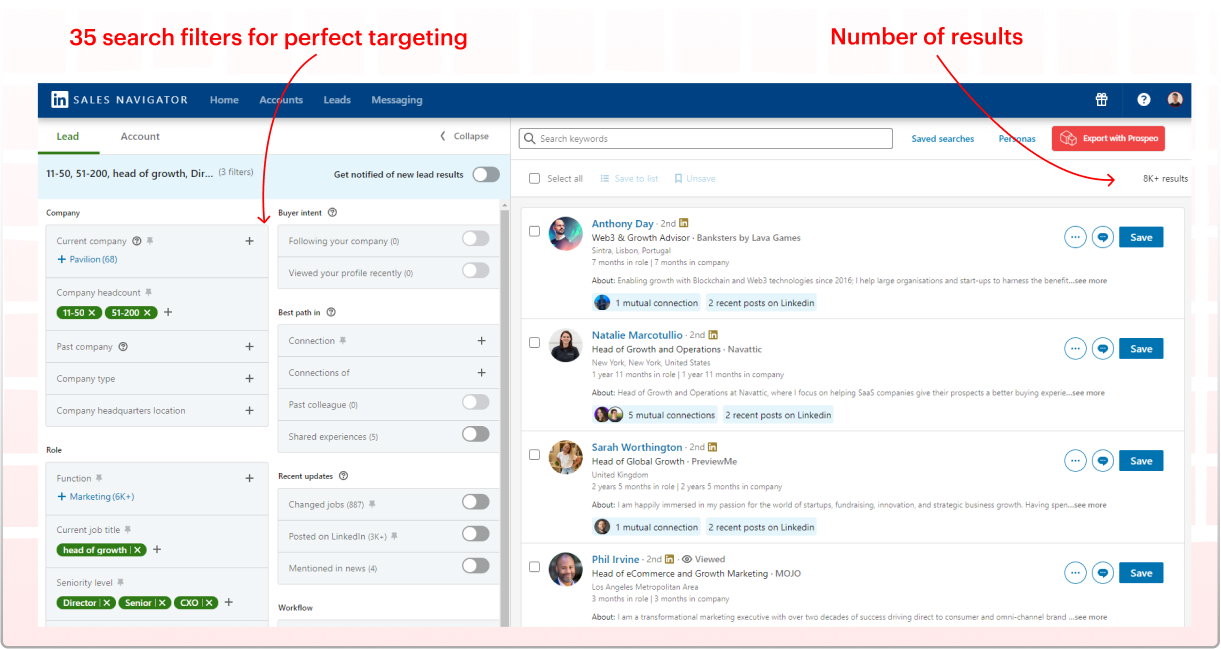
Task: Click the Past company help icon
Action: [123, 347]
